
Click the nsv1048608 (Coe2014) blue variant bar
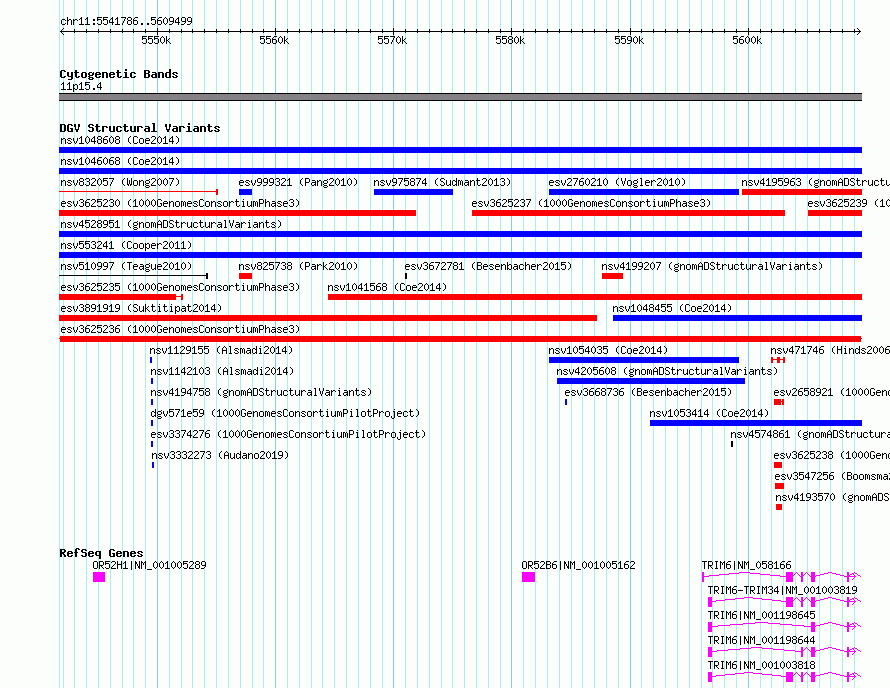[460, 150]
